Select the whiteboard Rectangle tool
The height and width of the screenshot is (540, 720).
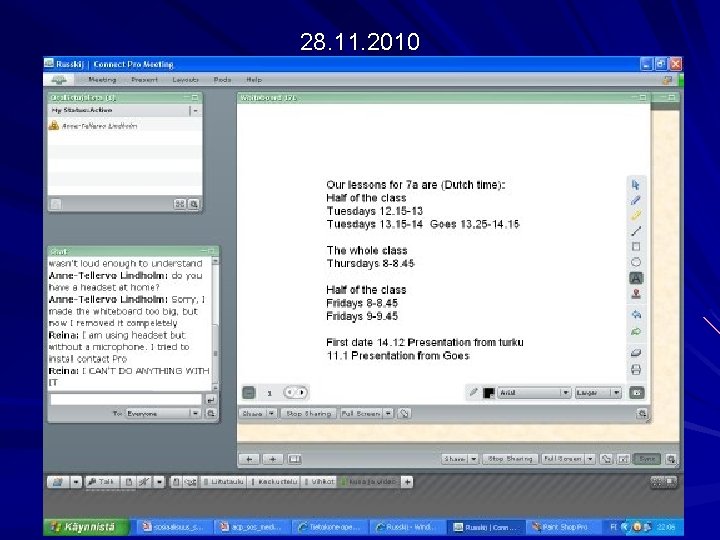636,247
